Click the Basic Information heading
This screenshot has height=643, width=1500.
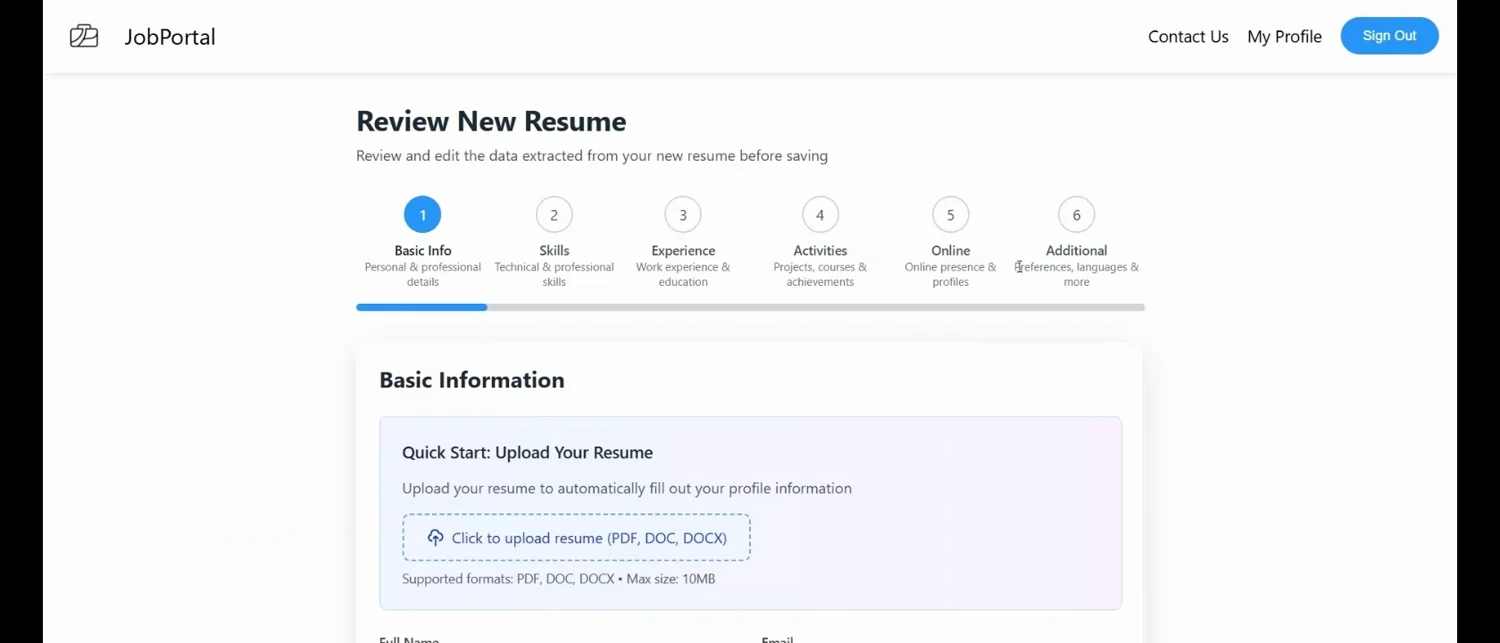point(472,380)
